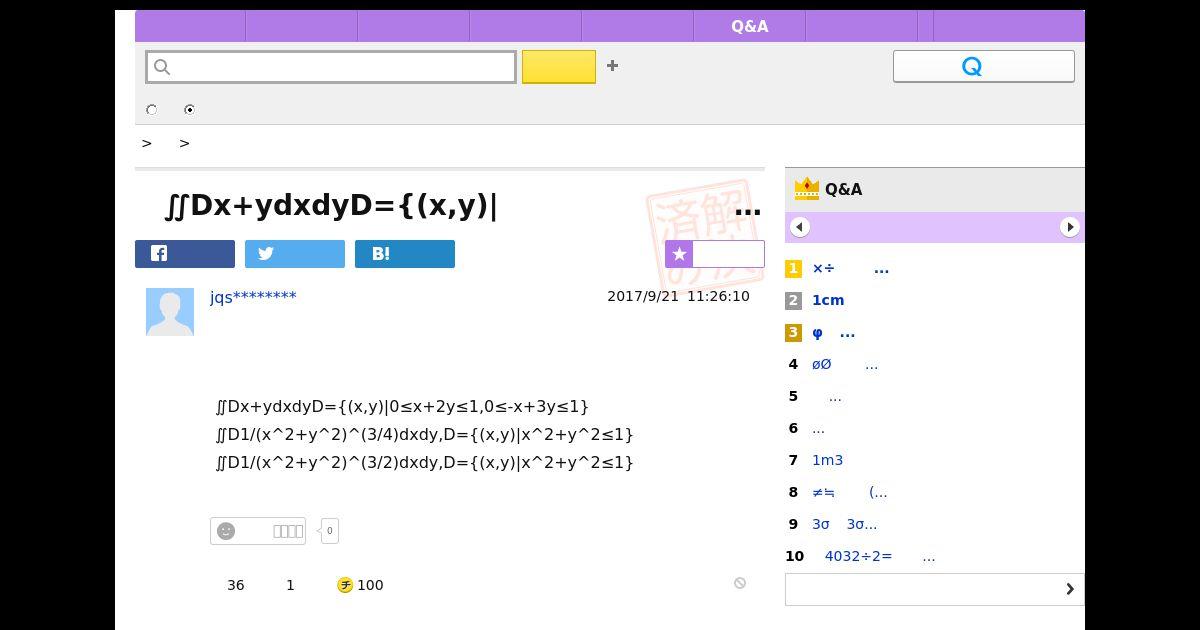Click the smiley reaction button

point(258,531)
